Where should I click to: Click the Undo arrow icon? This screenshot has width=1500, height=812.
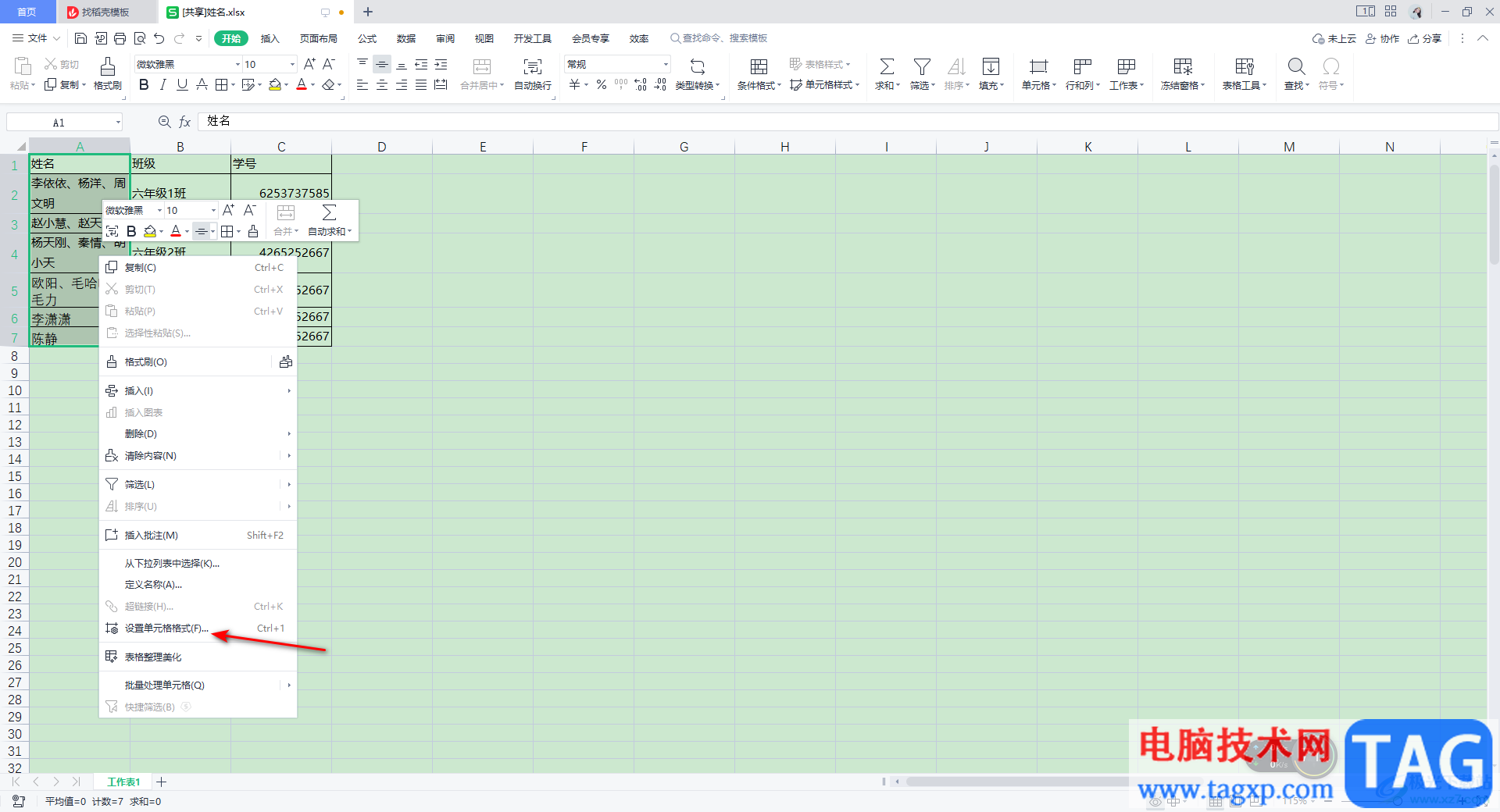(x=159, y=38)
